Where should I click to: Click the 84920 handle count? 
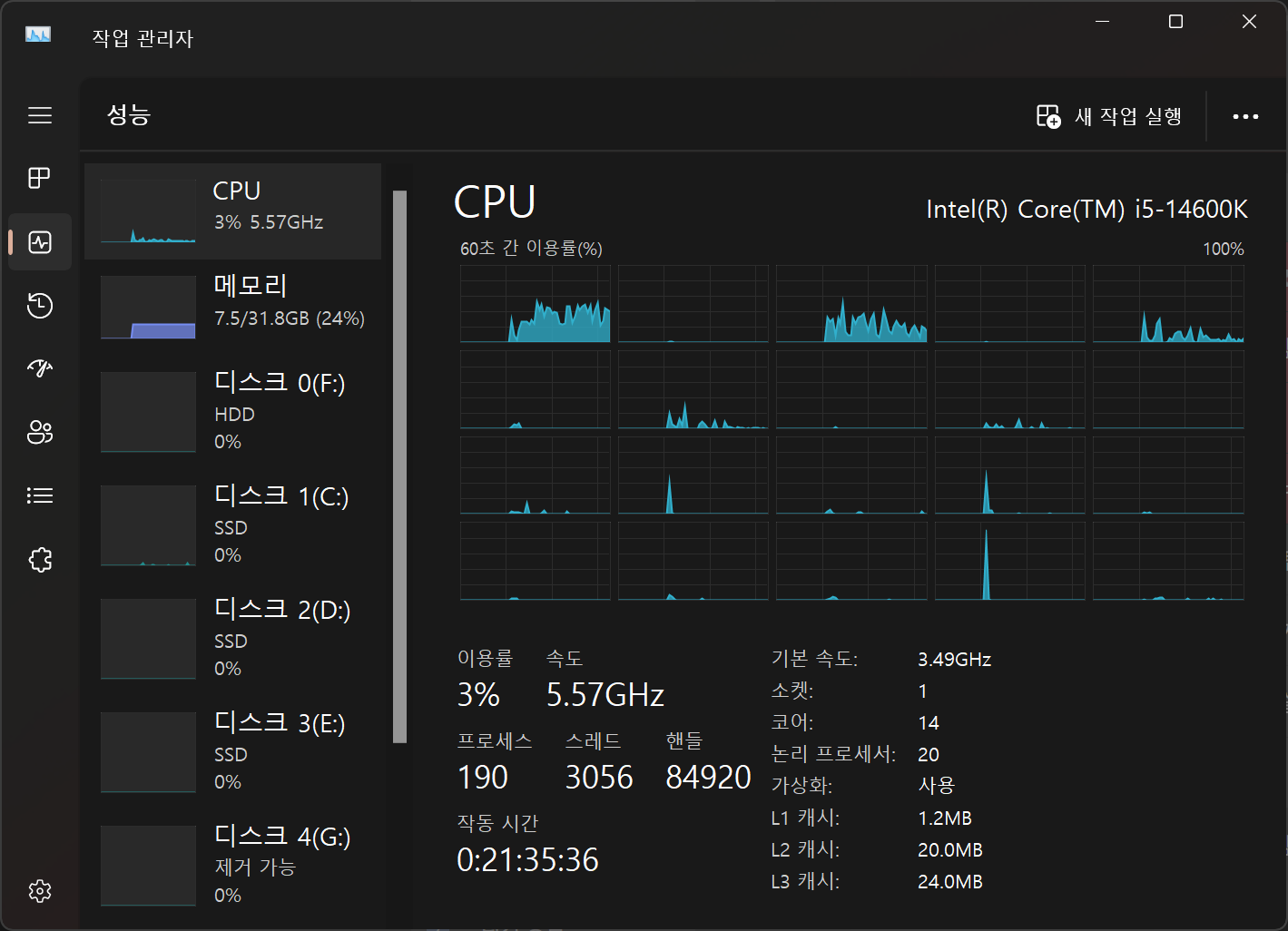(x=709, y=778)
